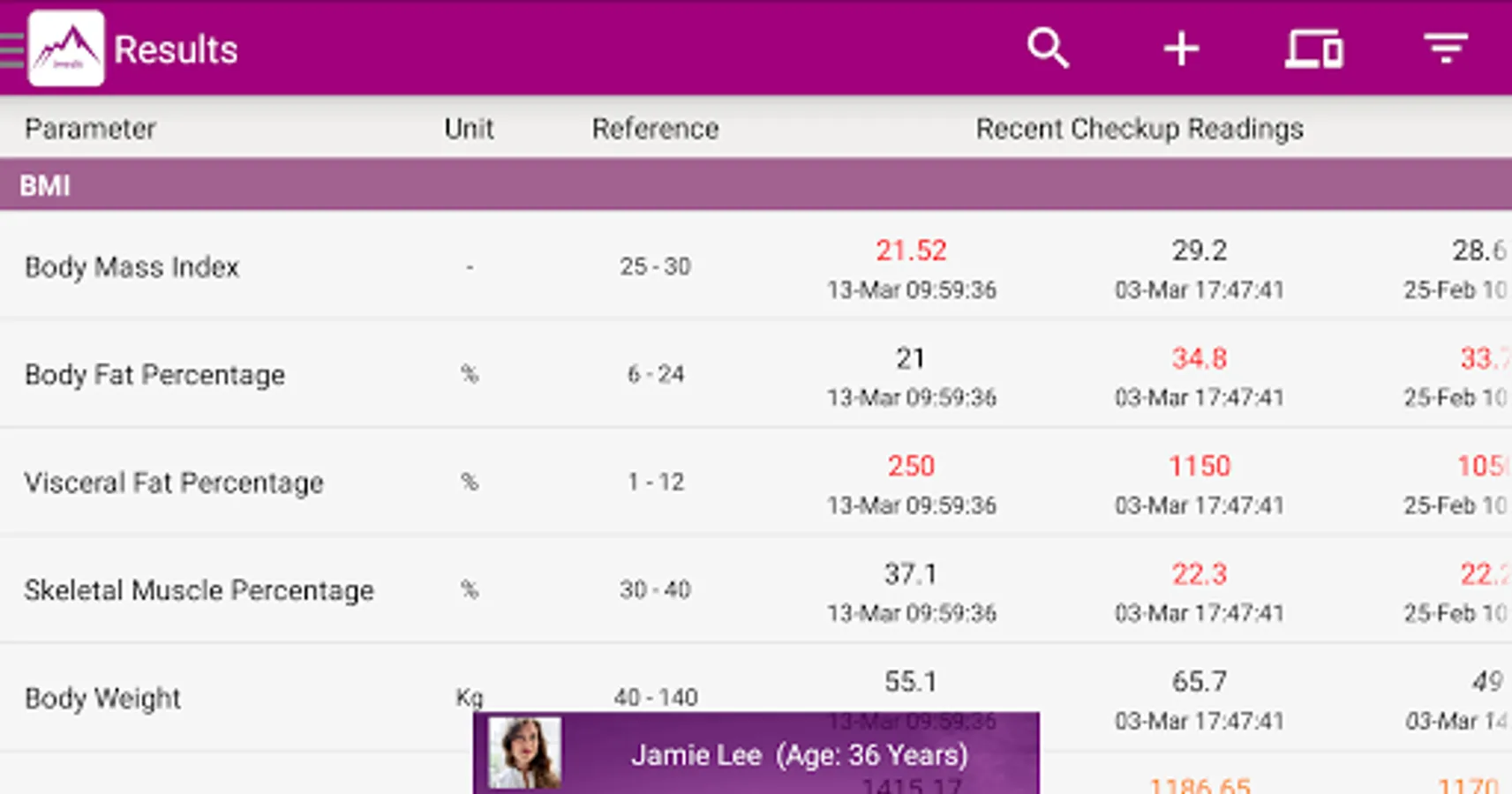This screenshot has height=794, width=1512.
Task: Select the Body Mass Index parameter
Action: coord(132,266)
